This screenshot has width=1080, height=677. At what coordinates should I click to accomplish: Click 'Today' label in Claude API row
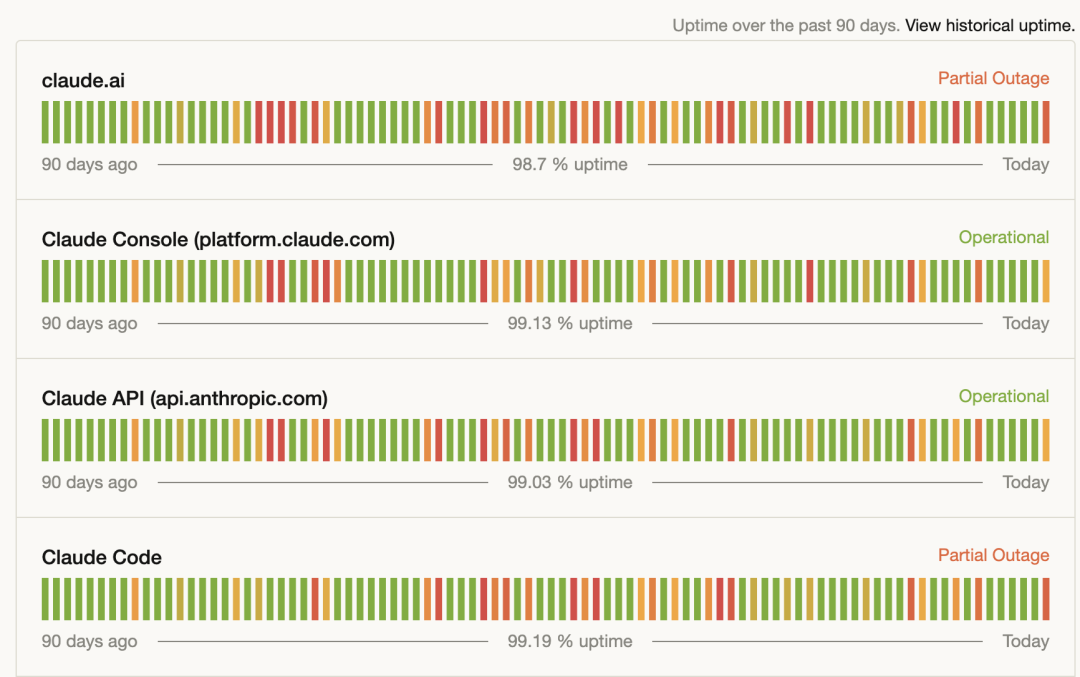[x=1026, y=482]
